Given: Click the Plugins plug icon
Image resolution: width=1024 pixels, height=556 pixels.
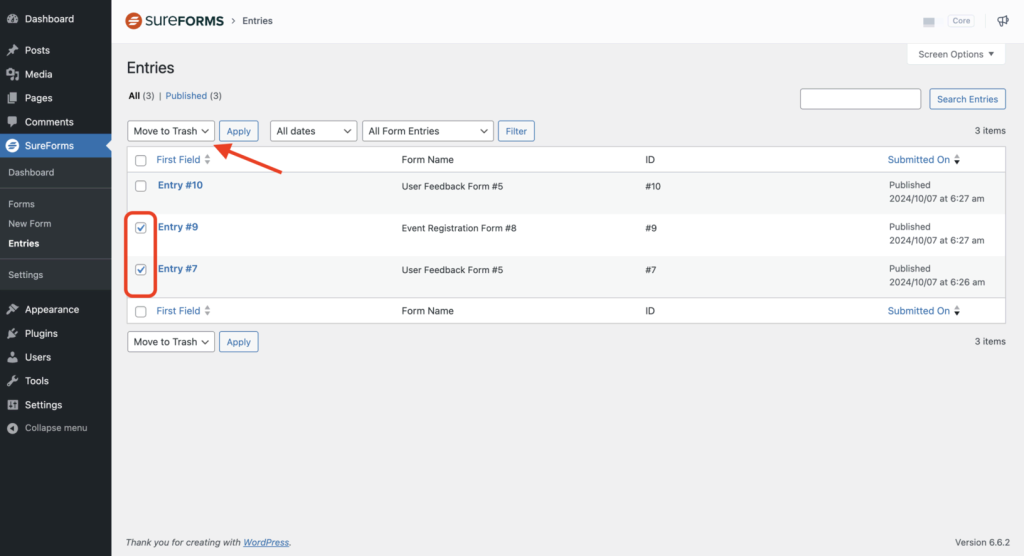Looking at the screenshot, I should point(12,333).
